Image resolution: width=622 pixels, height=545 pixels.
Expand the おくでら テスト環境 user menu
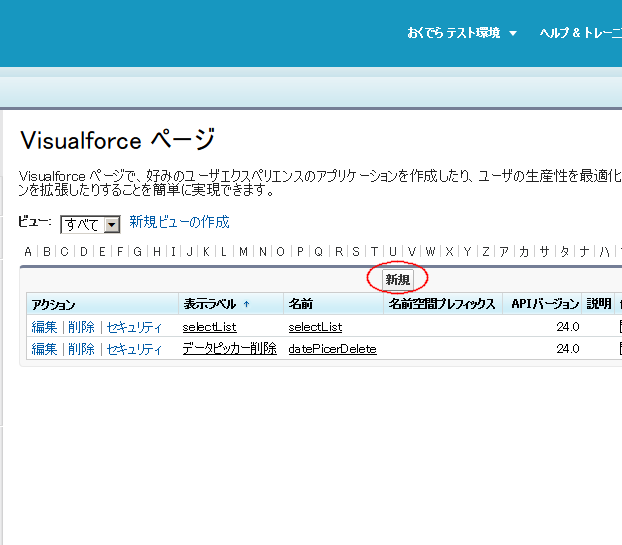pyautogui.click(x=462, y=33)
